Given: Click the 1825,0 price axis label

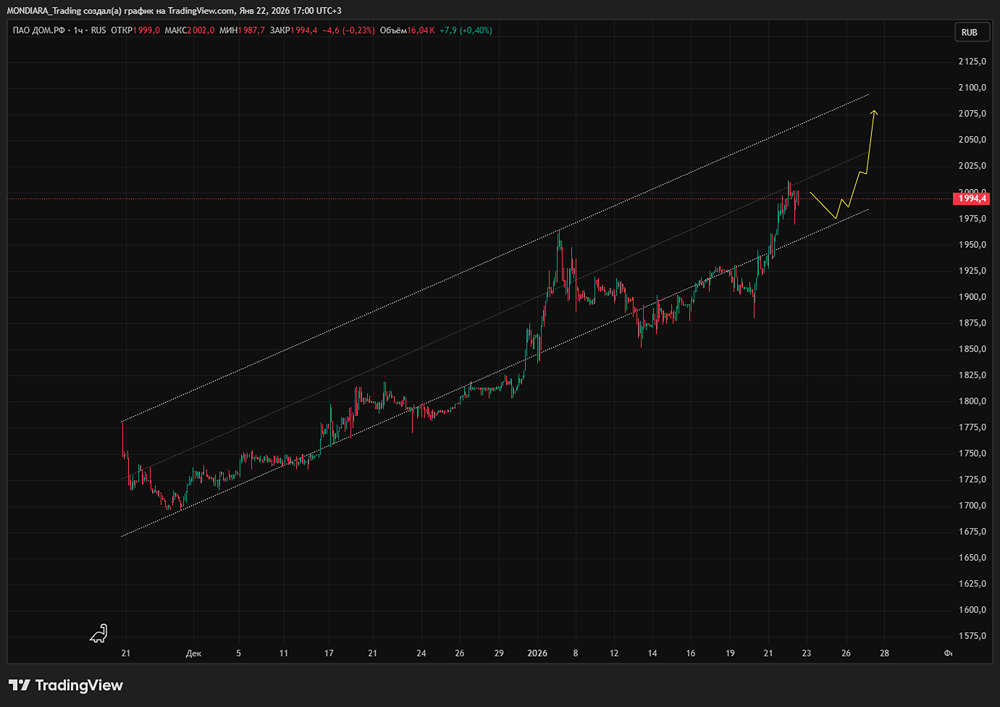Looking at the screenshot, I should (972, 375).
